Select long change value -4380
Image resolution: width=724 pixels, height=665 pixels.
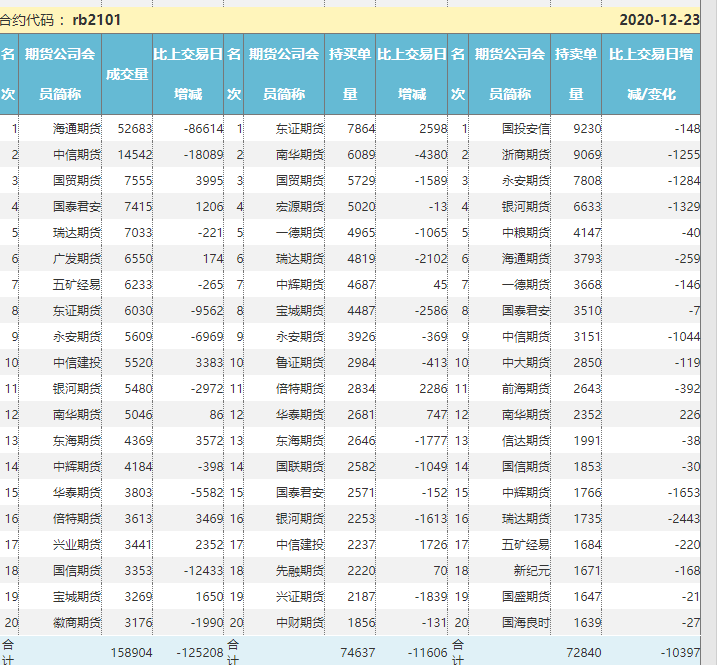tap(431, 154)
